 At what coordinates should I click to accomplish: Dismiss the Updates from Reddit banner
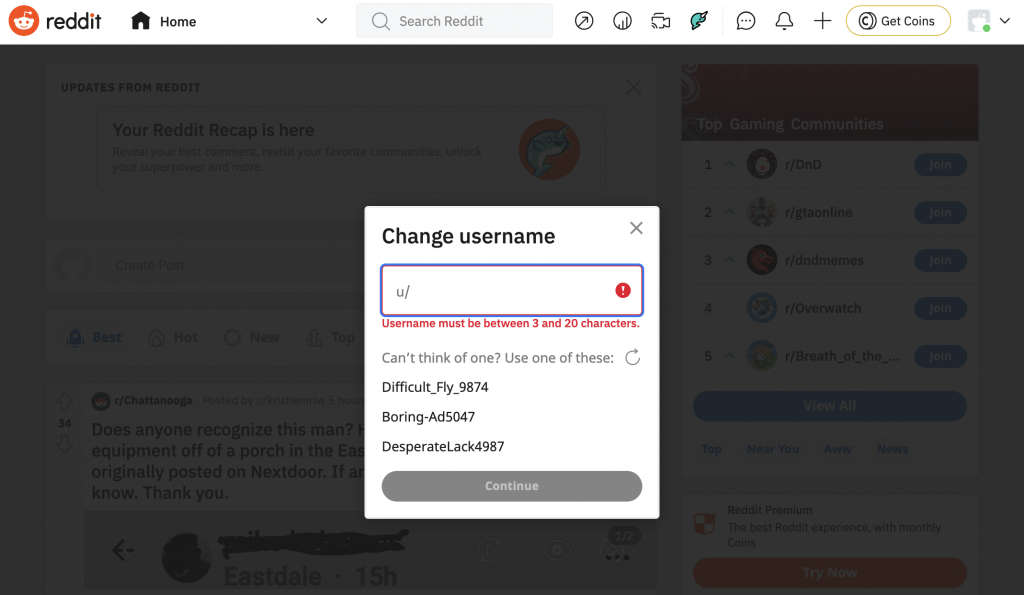pyautogui.click(x=633, y=87)
